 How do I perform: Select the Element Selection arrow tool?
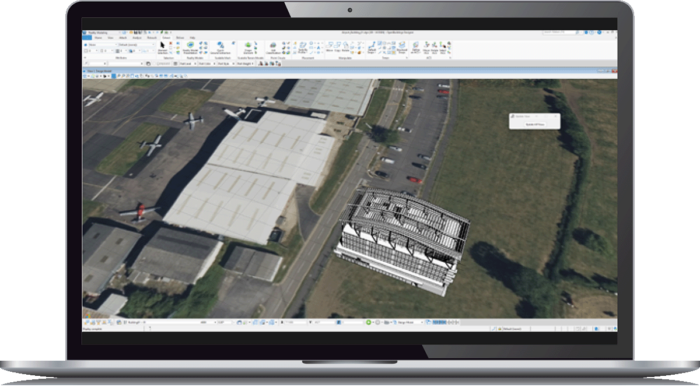[x=162, y=47]
